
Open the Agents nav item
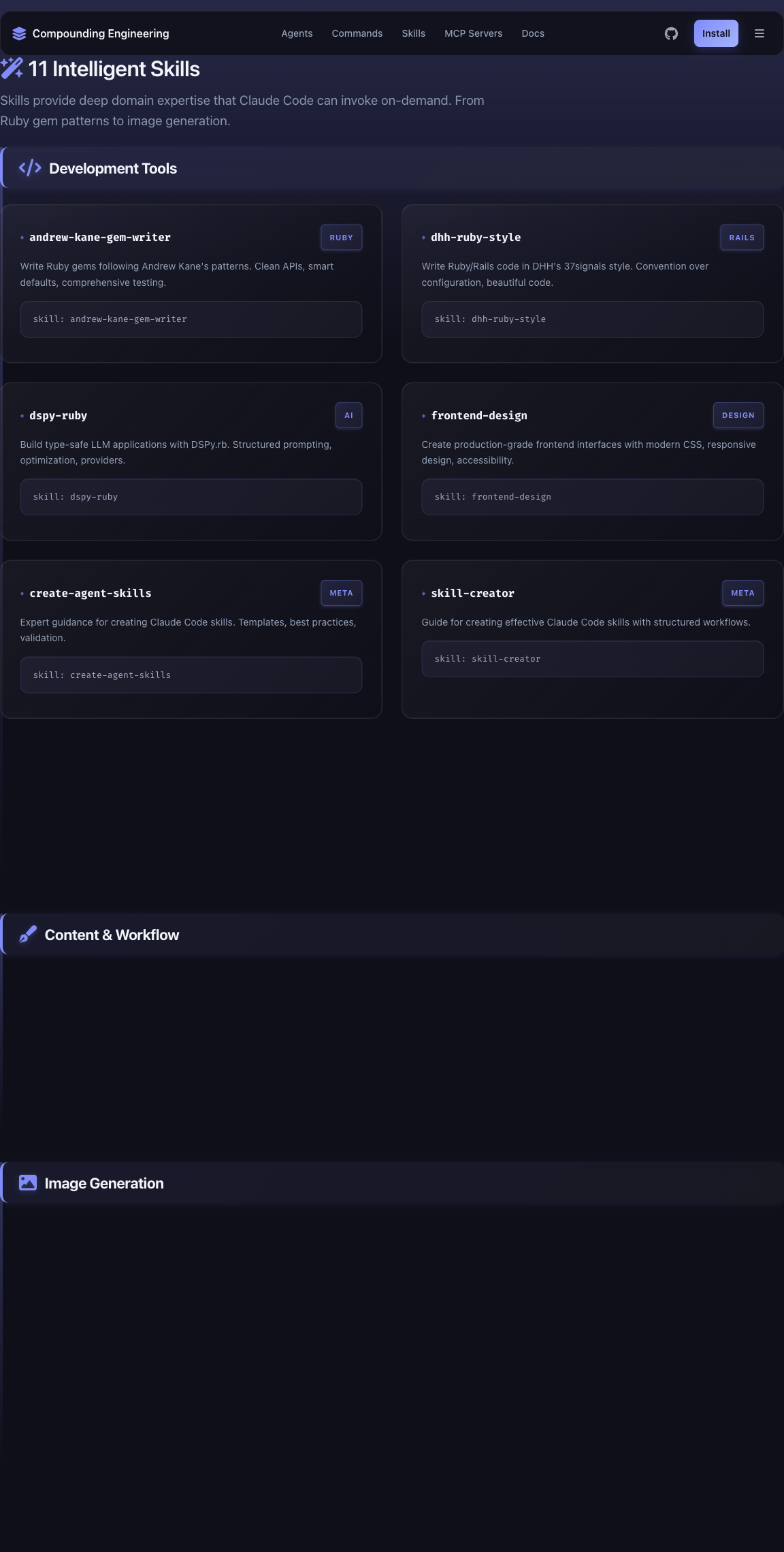[297, 33]
